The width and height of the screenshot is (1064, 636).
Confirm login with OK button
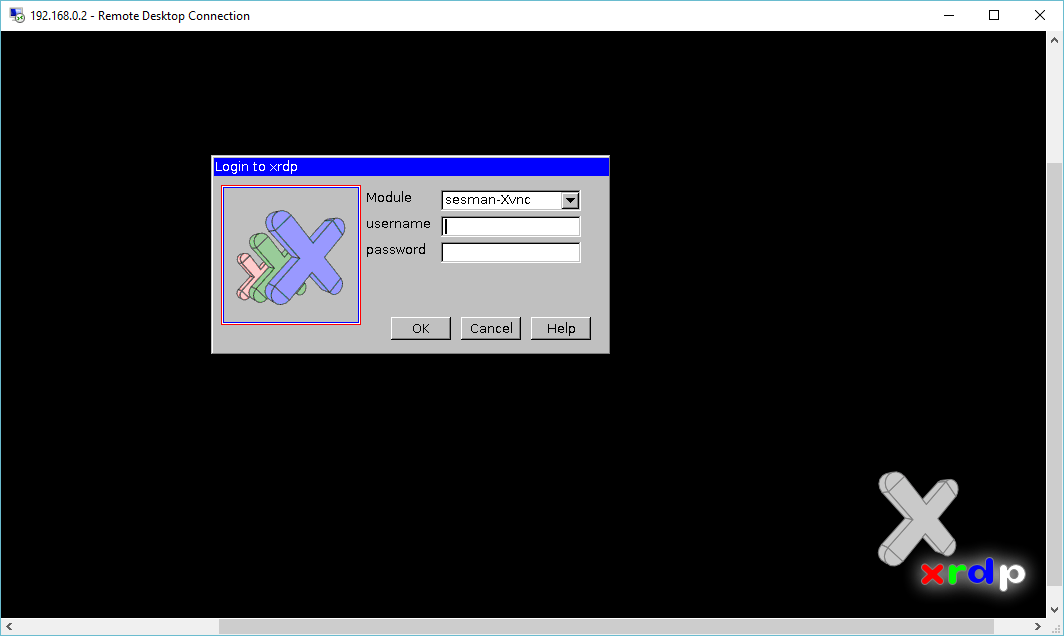421,329
